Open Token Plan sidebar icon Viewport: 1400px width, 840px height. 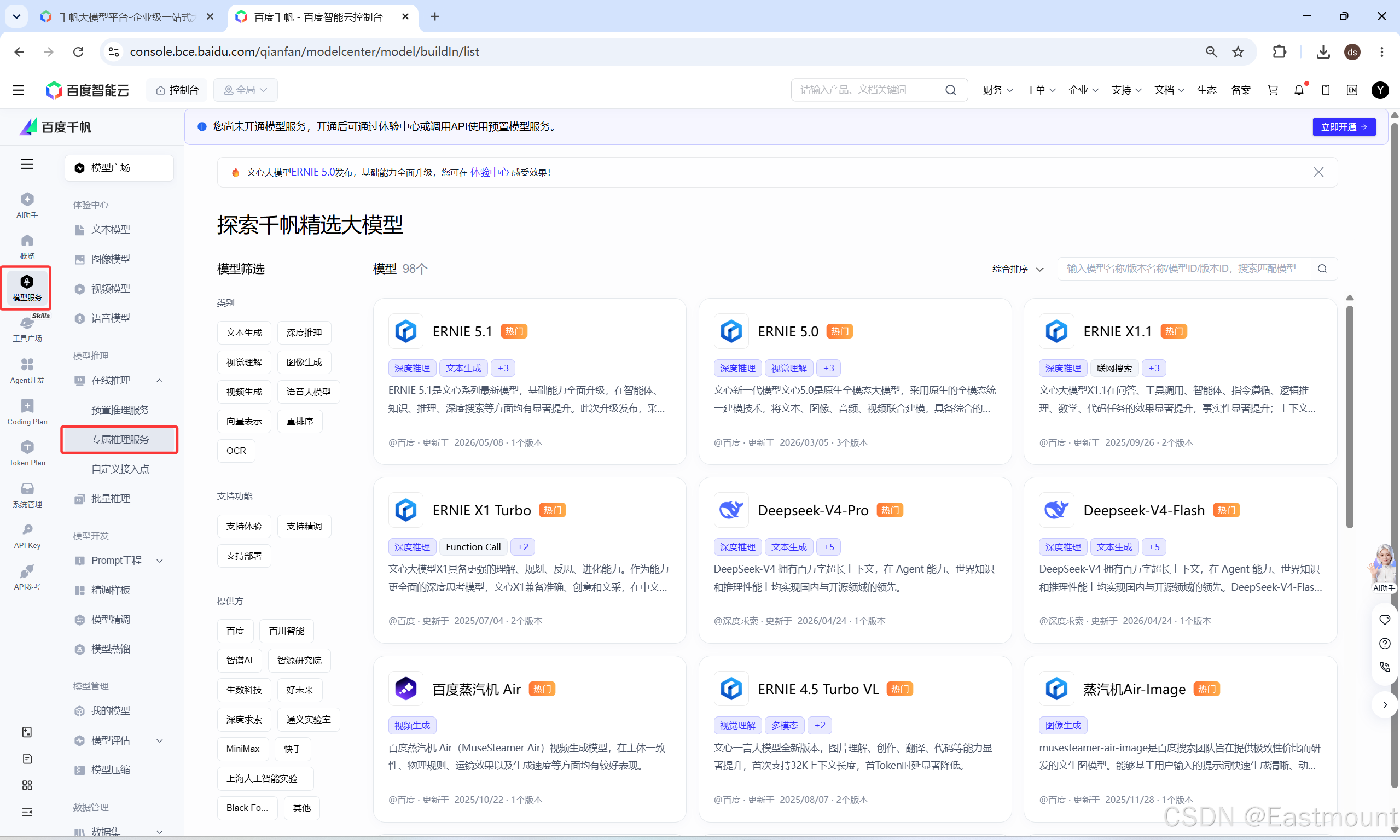tap(27, 453)
